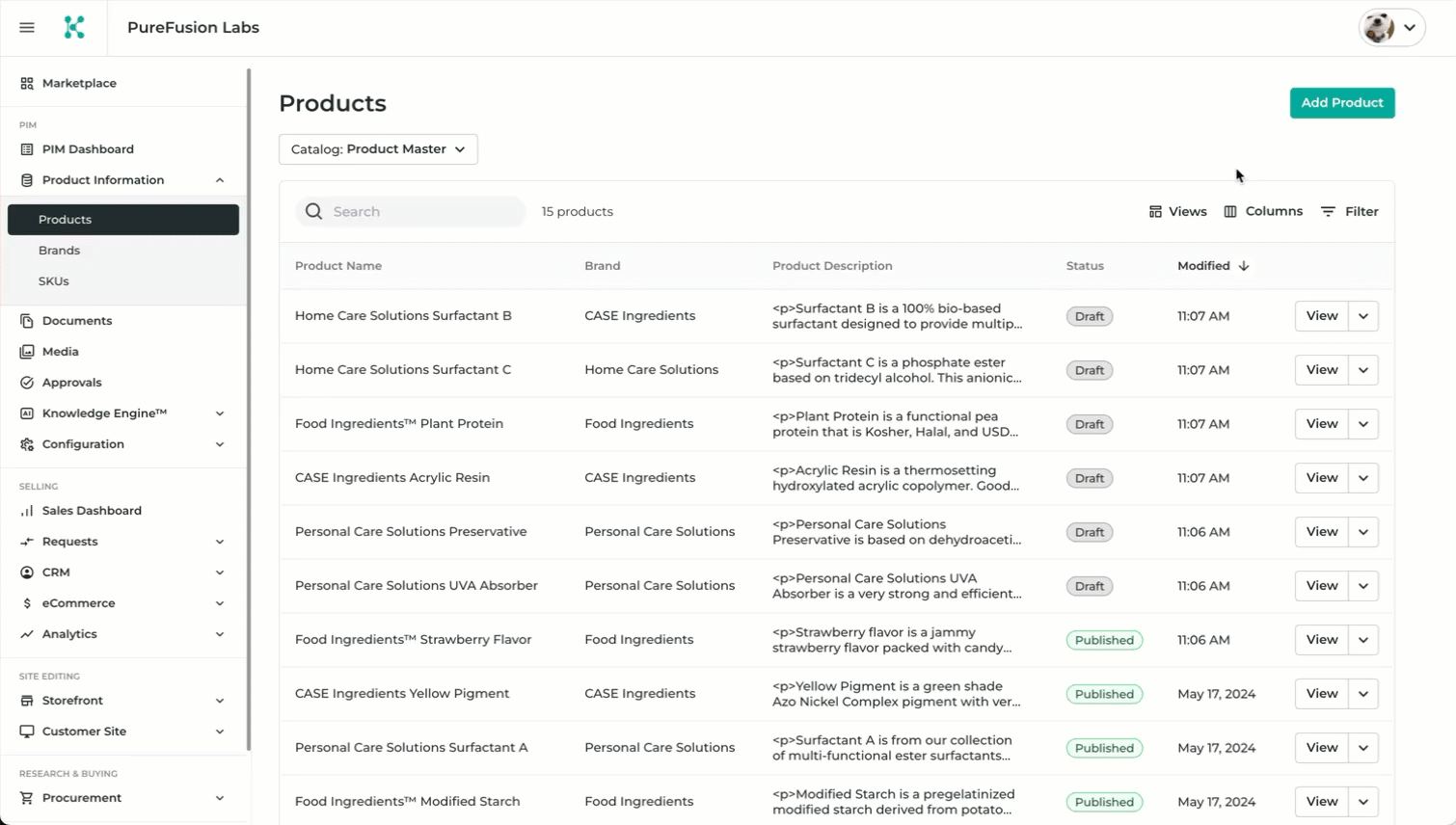Click the eCommerce dollar icon
1456x825 pixels.
[x=27, y=603]
